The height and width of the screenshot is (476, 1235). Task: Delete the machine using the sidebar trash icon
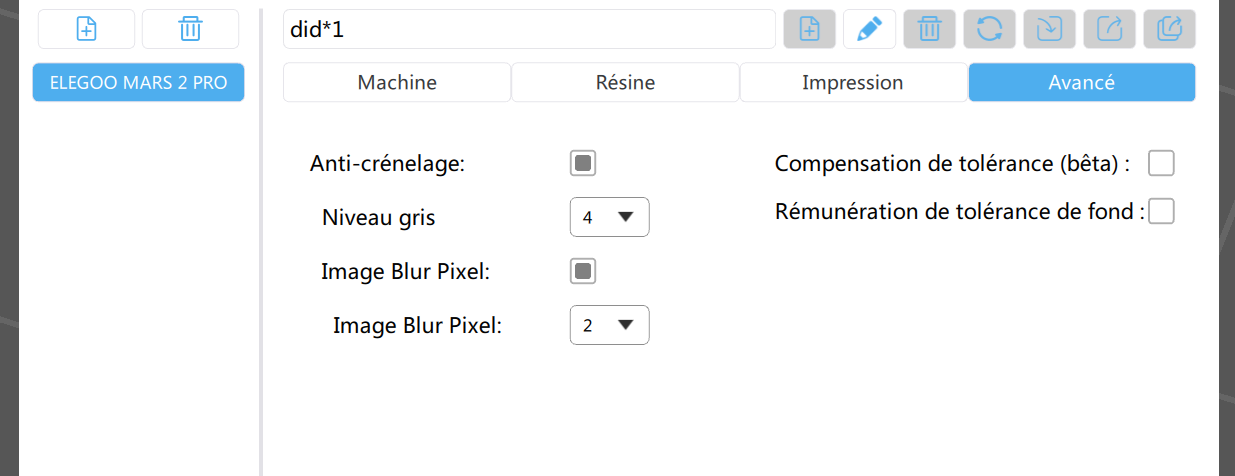(x=190, y=29)
